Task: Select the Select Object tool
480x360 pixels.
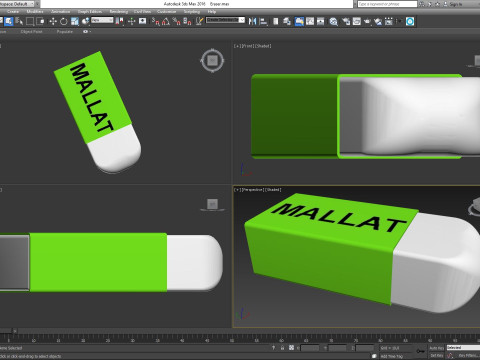Action: coord(9,21)
